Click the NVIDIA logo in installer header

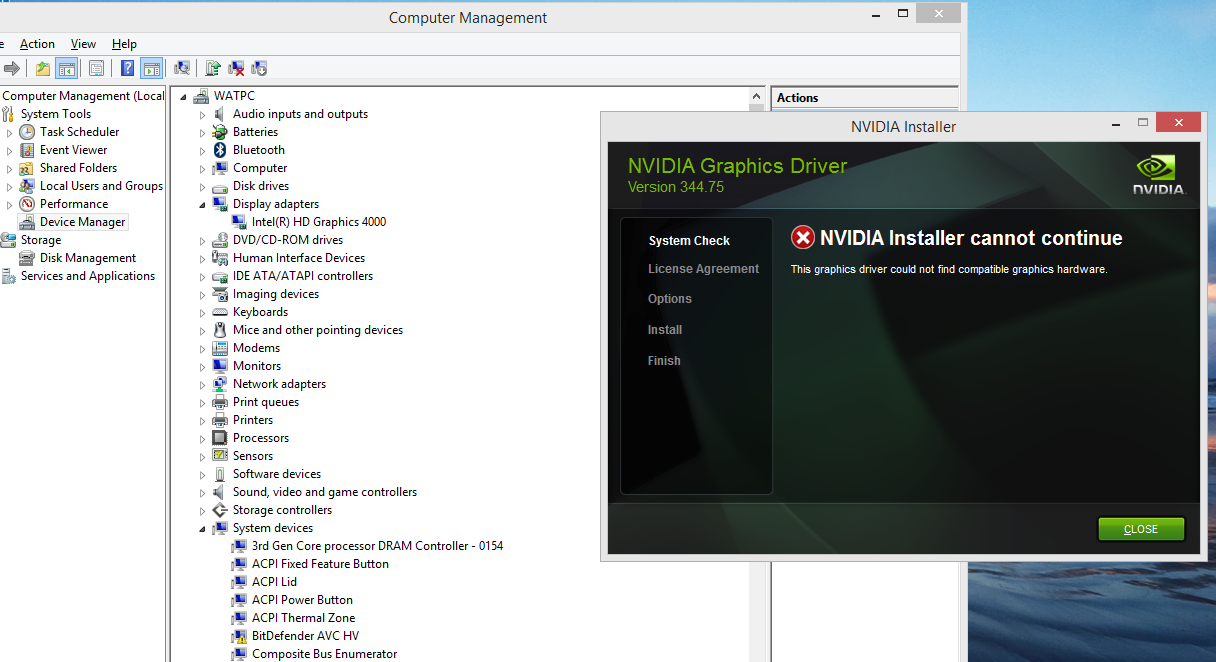click(x=1158, y=174)
